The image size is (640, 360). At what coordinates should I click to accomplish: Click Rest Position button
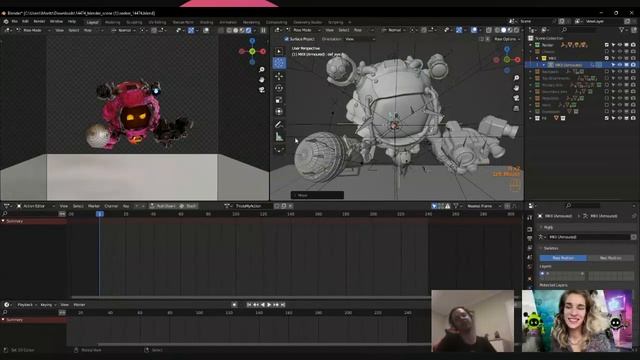pos(611,258)
